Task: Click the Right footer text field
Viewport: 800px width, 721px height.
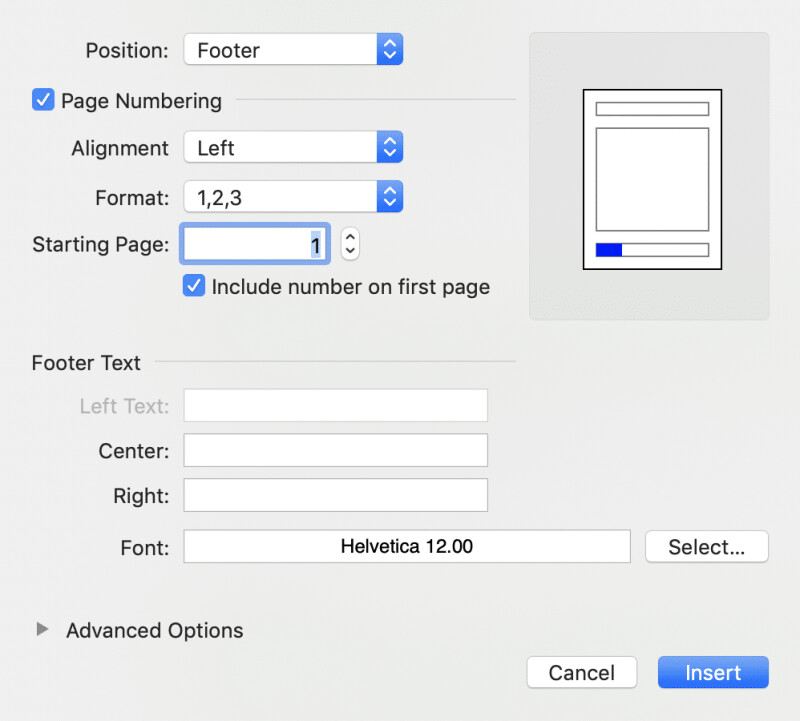Action: 335,495
